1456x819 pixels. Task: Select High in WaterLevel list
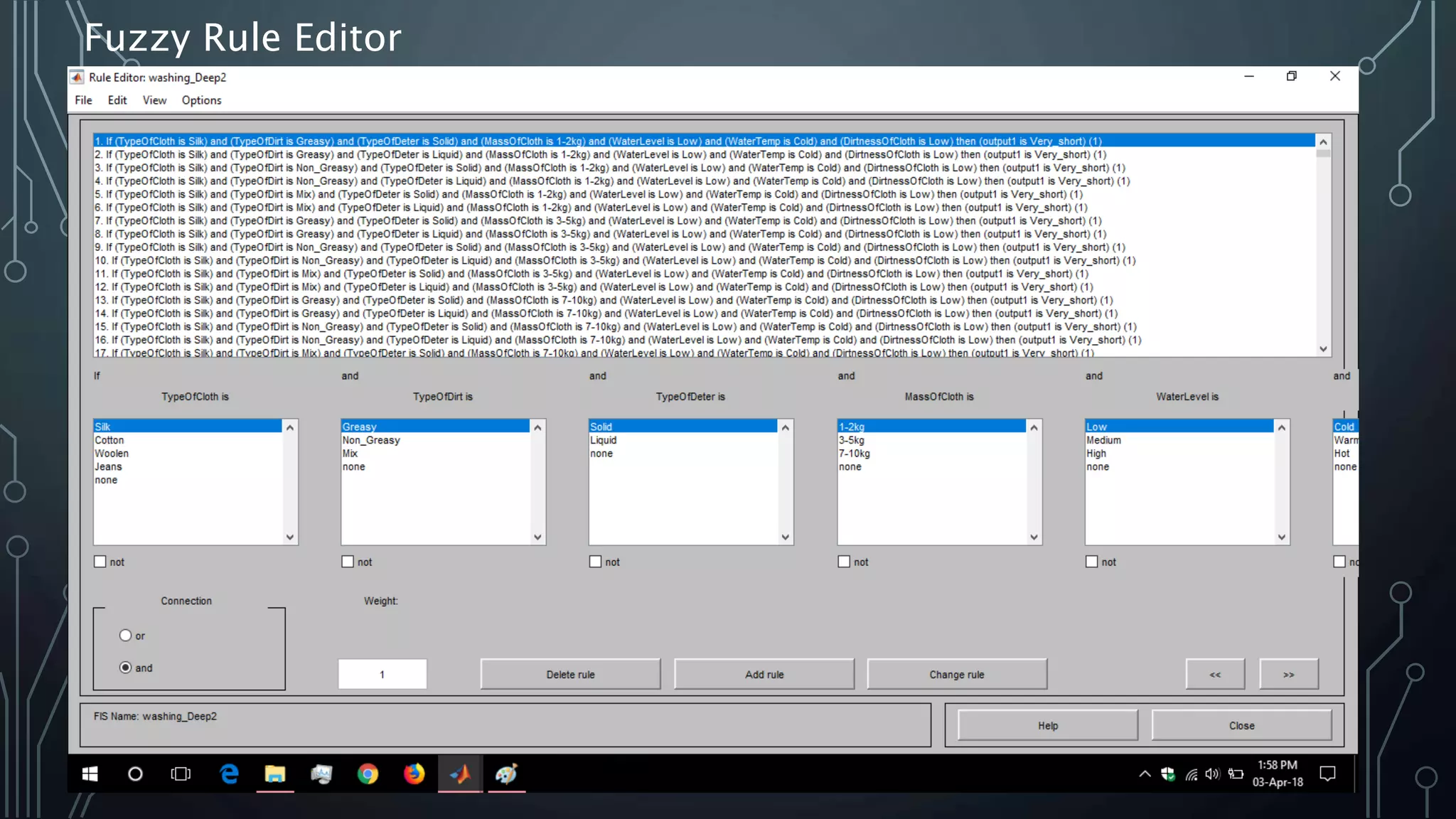(1179, 454)
